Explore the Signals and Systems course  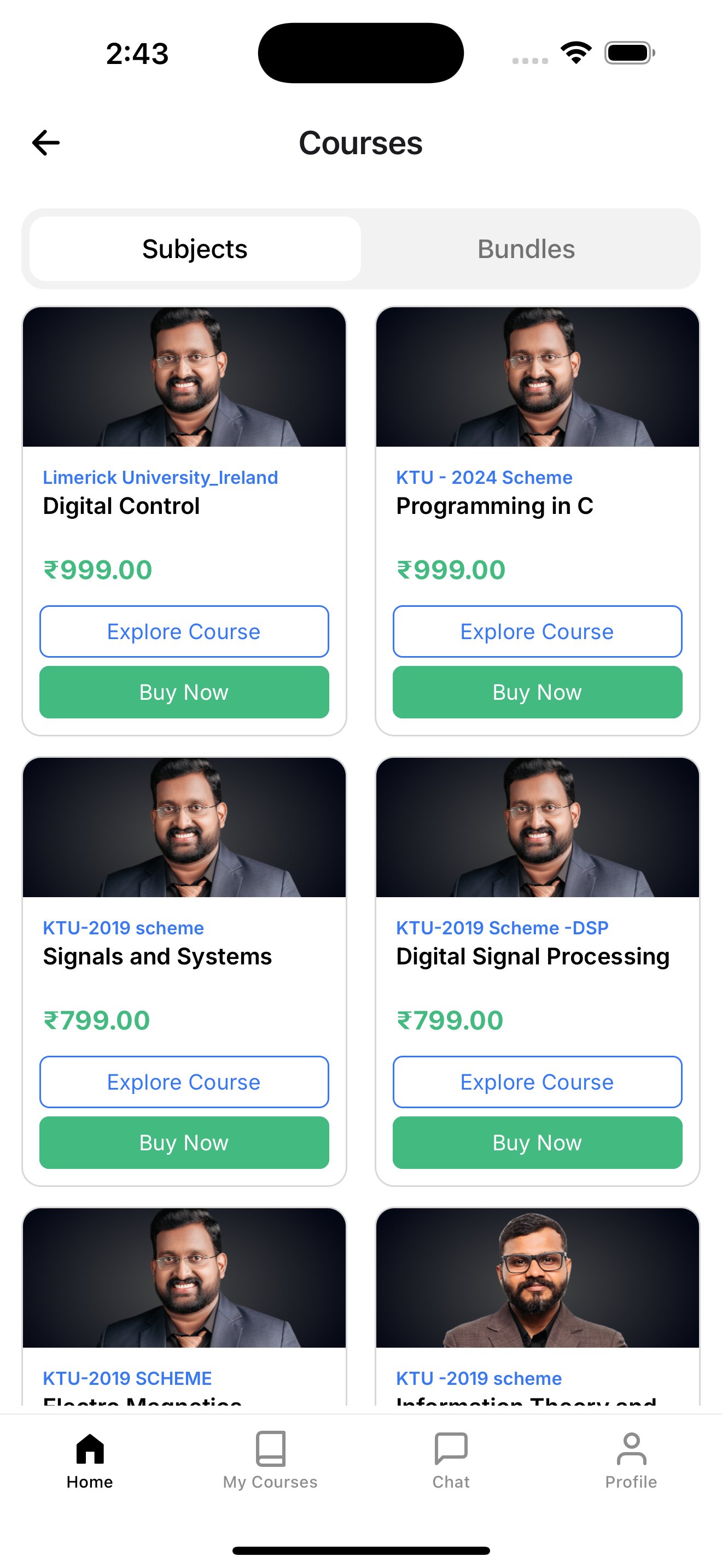(x=184, y=1081)
